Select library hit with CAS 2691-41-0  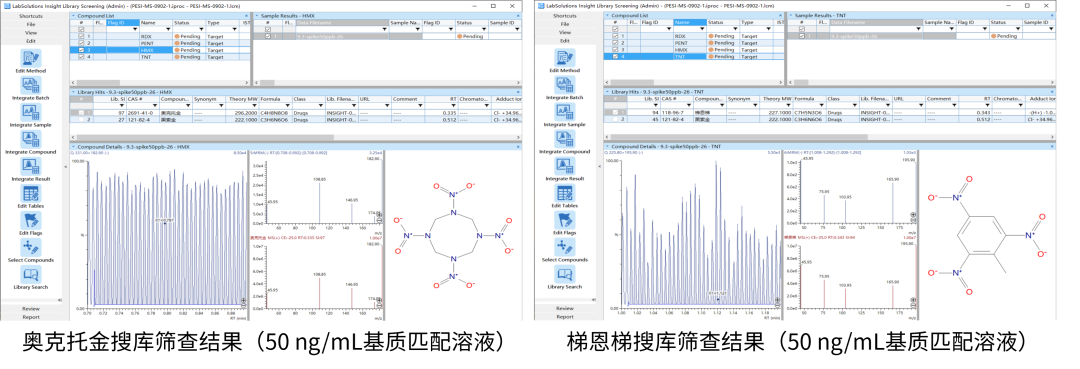(x=295, y=112)
